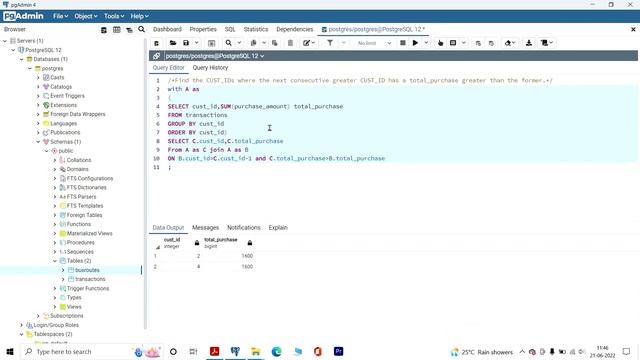The width and height of the screenshot is (640, 360).
Task: Switch to the Dashboard tab
Action: 167,29
